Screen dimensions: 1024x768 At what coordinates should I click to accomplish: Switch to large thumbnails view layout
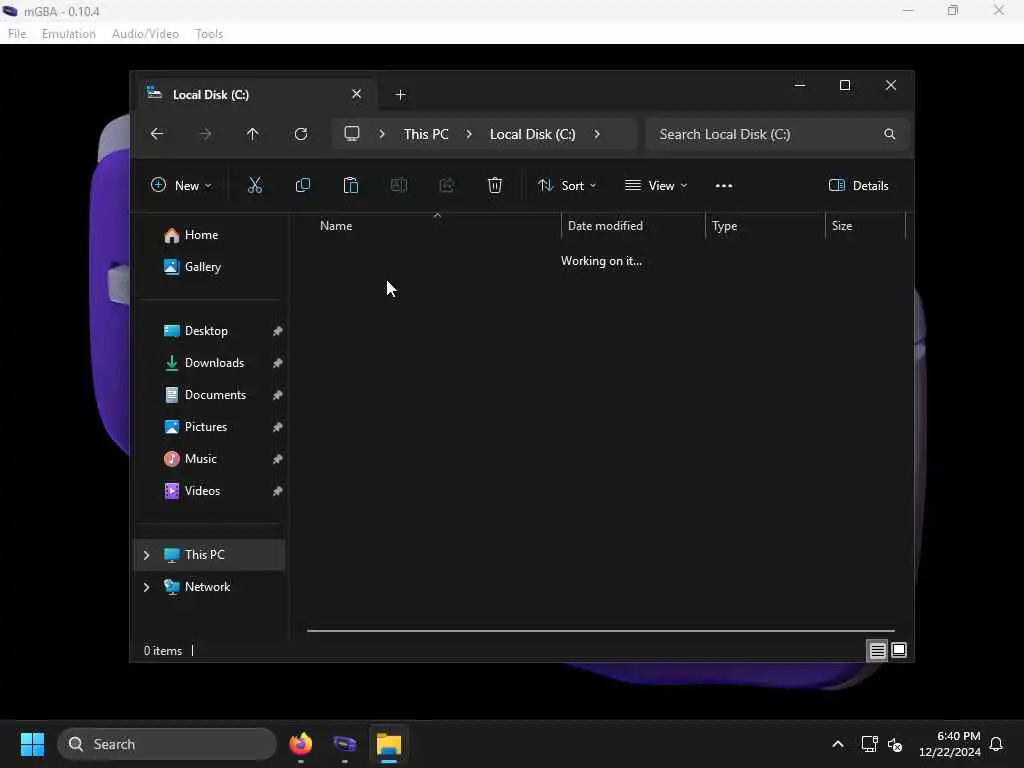(899, 650)
